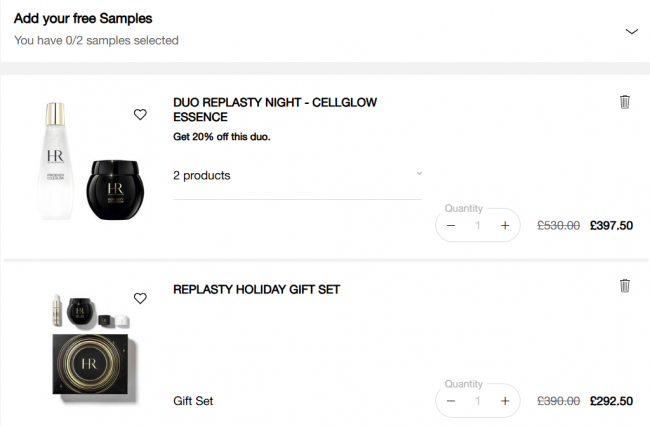Click the "Add your free Samples" heading
The height and width of the screenshot is (426, 650).
pos(83,19)
